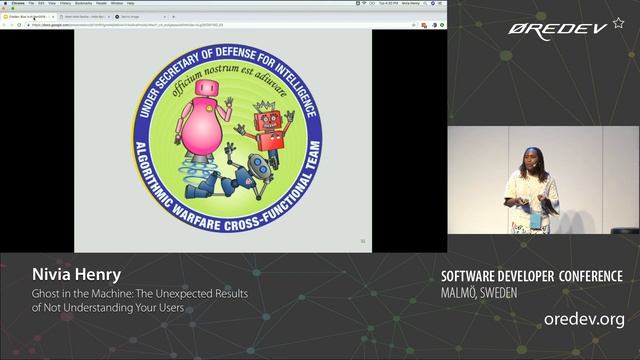Image resolution: width=640 pixels, height=360 pixels.
Task: Close the second browser tab
Action: (109, 17)
